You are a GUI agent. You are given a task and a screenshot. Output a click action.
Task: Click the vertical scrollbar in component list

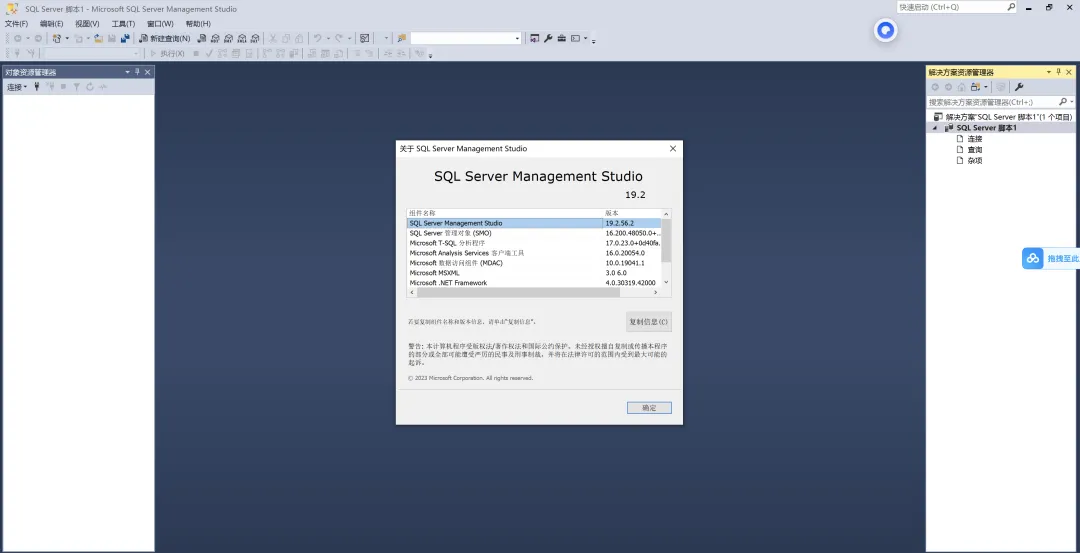666,240
